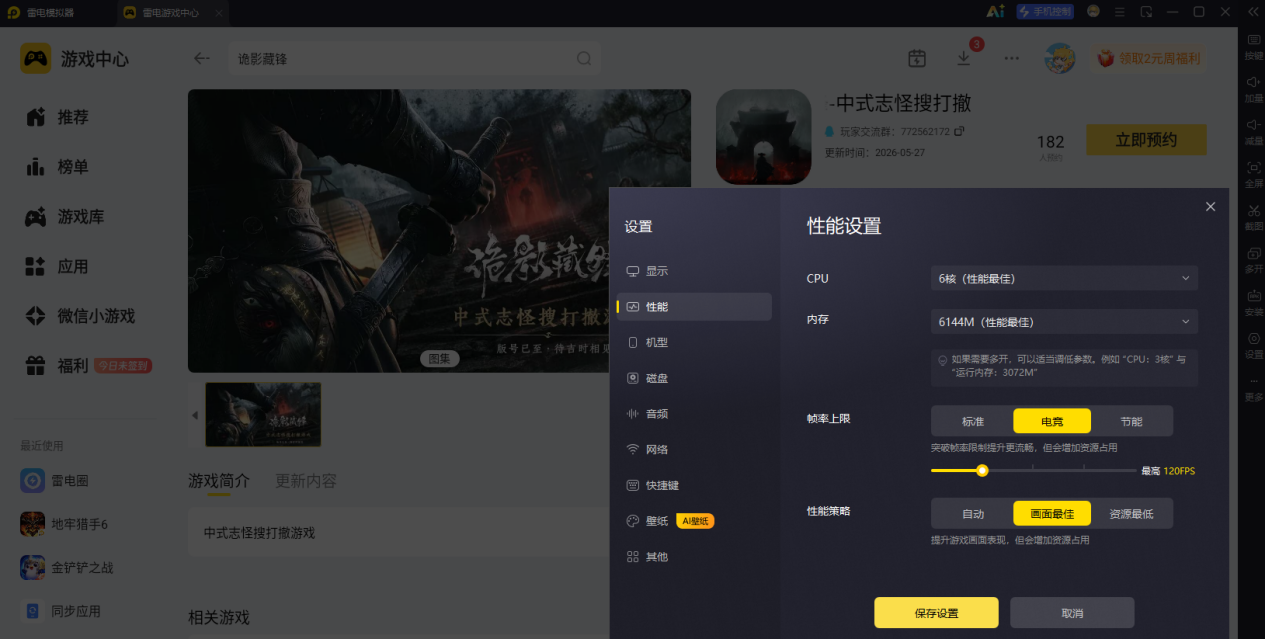Open the three-dot more options menu
This screenshot has width=1265, height=639.
point(1012,58)
